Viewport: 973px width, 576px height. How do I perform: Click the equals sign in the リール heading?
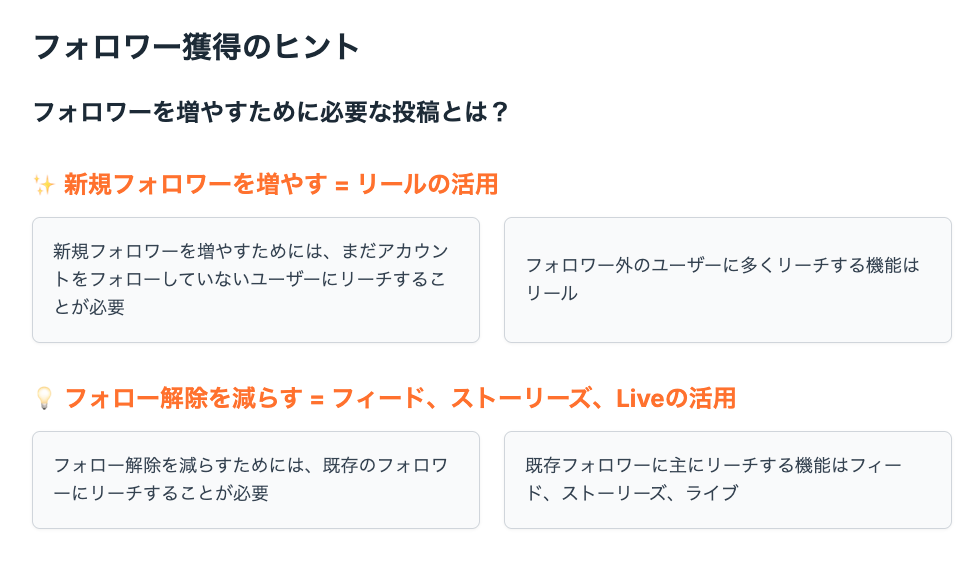(342, 186)
